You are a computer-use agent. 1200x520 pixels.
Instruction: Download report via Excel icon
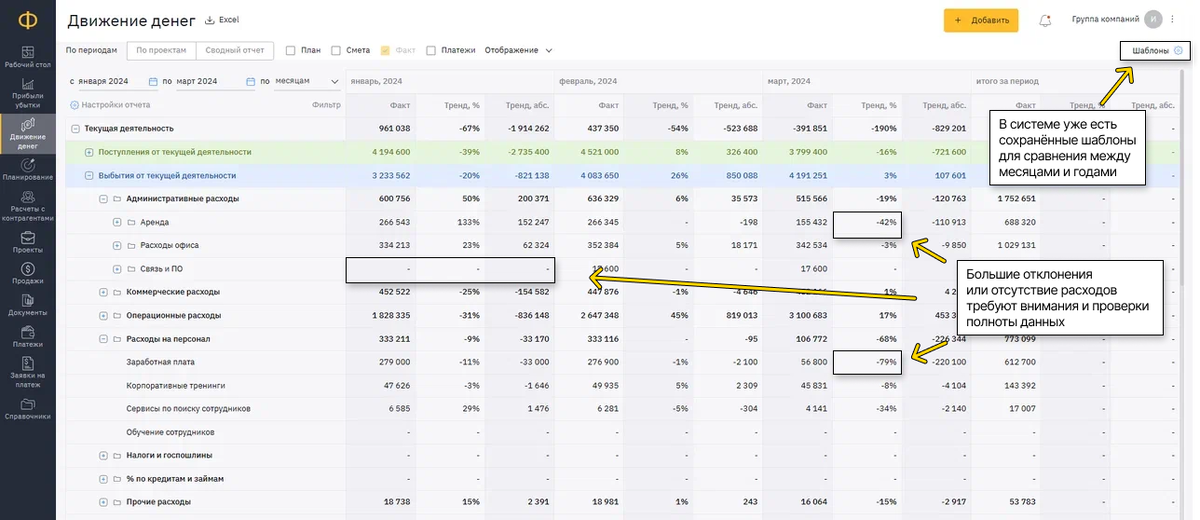pyautogui.click(x=209, y=20)
